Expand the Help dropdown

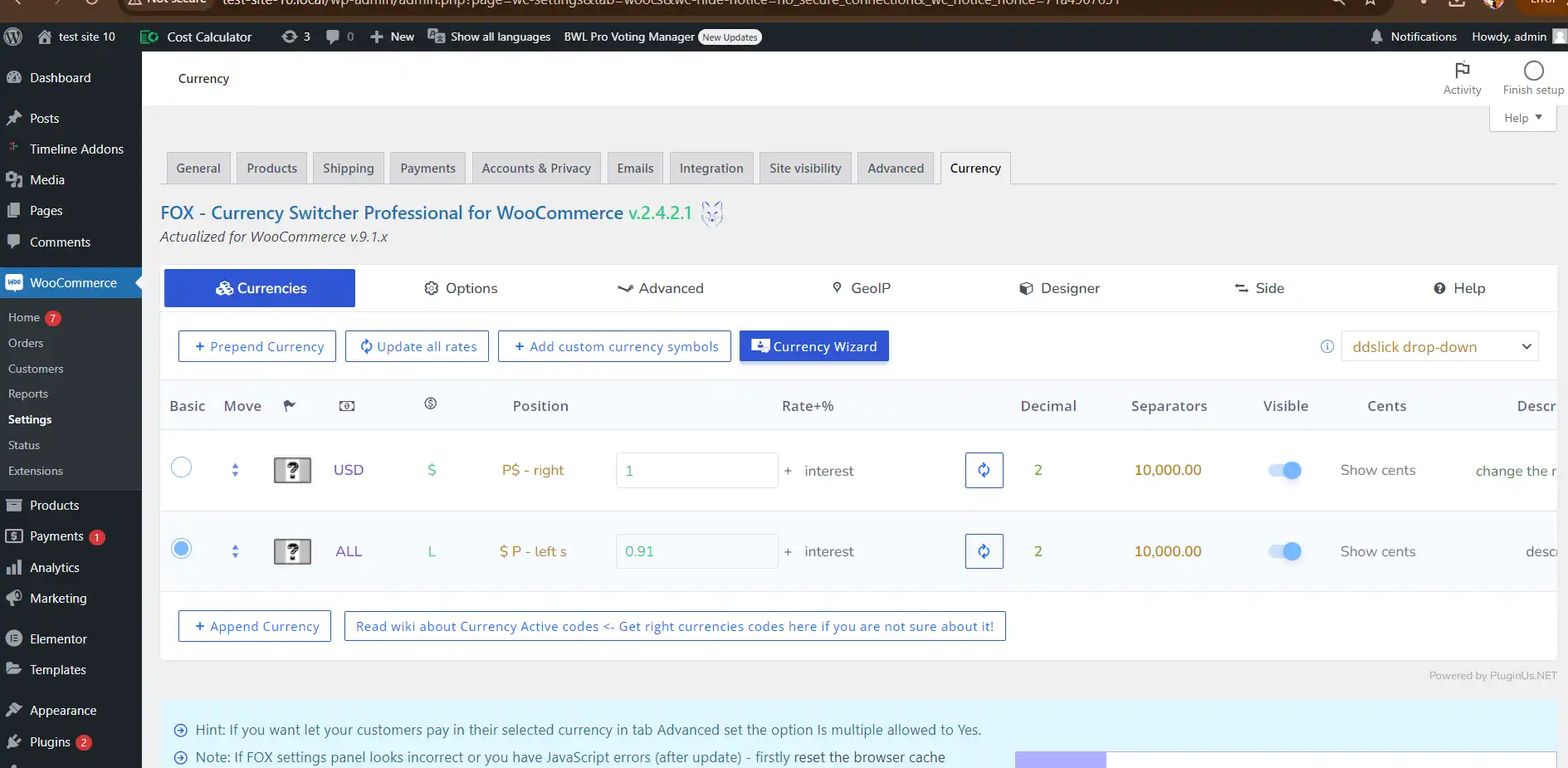tap(1523, 118)
